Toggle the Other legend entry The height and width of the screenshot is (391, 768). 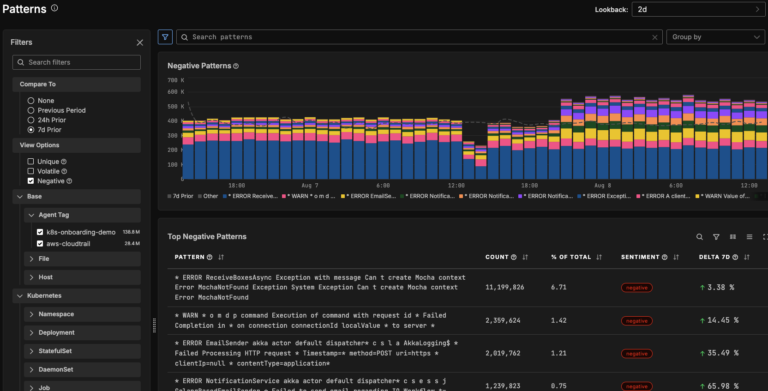(x=208, y=196)
